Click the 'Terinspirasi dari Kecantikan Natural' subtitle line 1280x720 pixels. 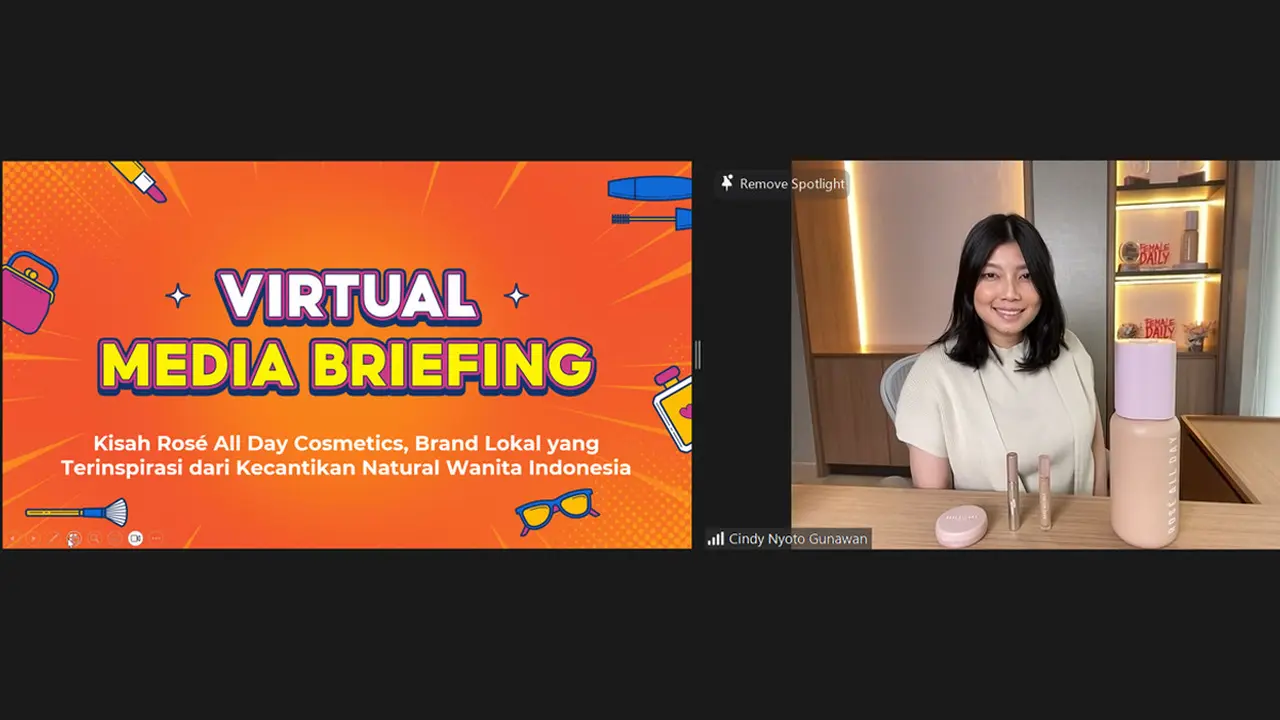346,467
